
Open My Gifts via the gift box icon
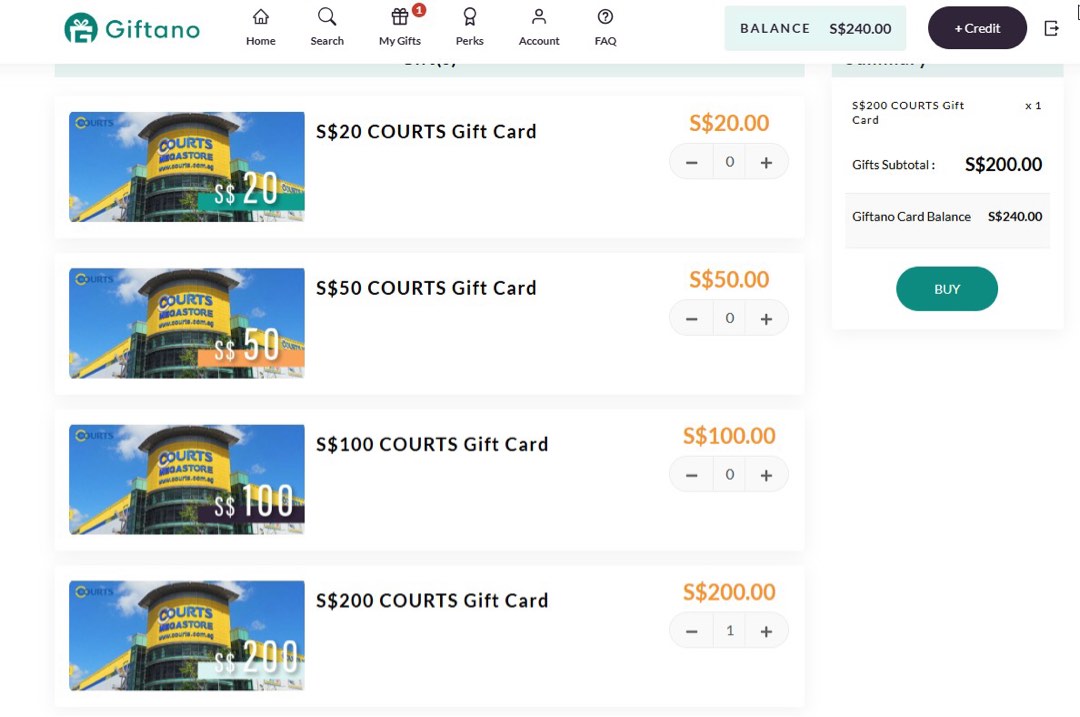[399, 18]
